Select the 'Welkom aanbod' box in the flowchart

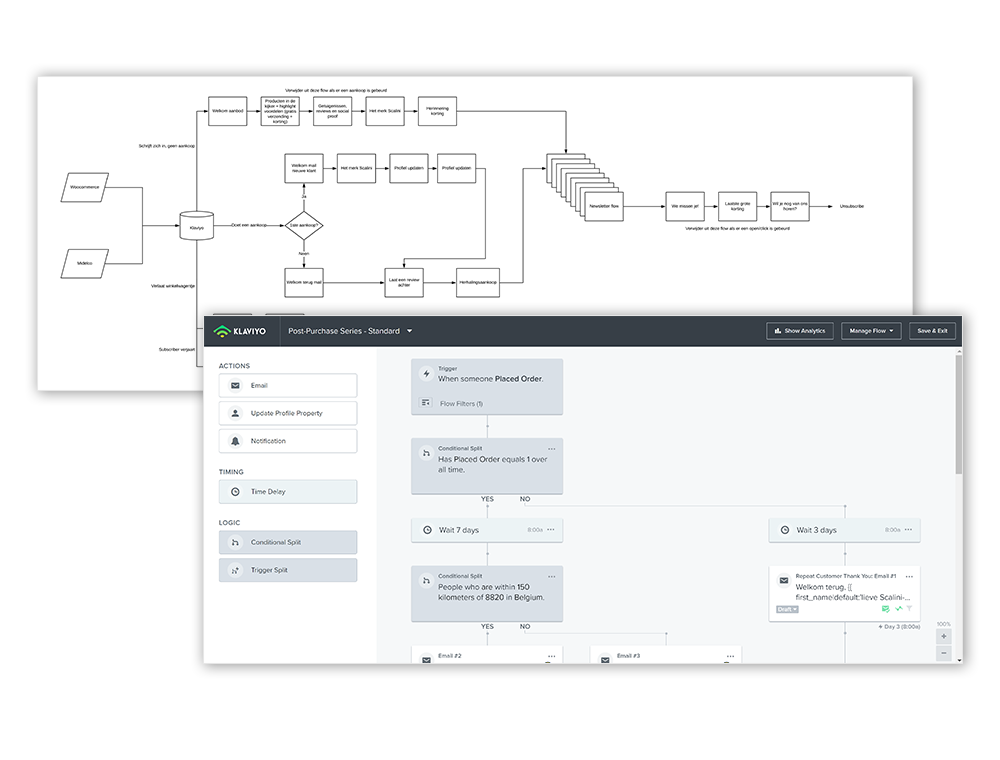coord(228,111)
